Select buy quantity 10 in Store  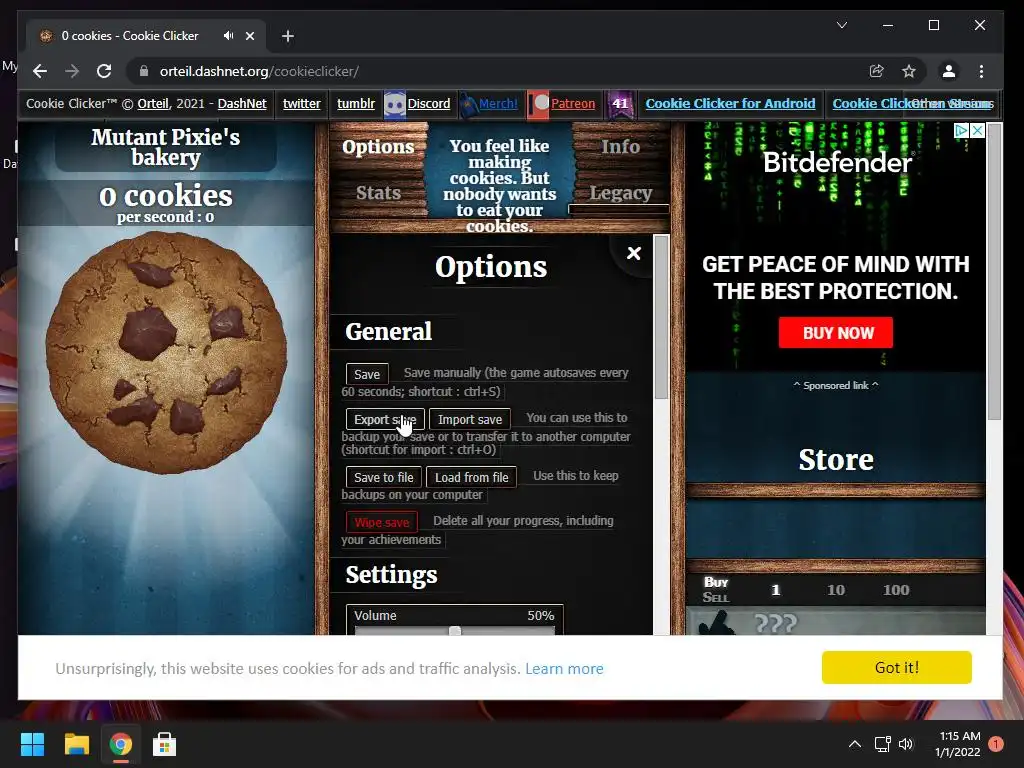836,590
